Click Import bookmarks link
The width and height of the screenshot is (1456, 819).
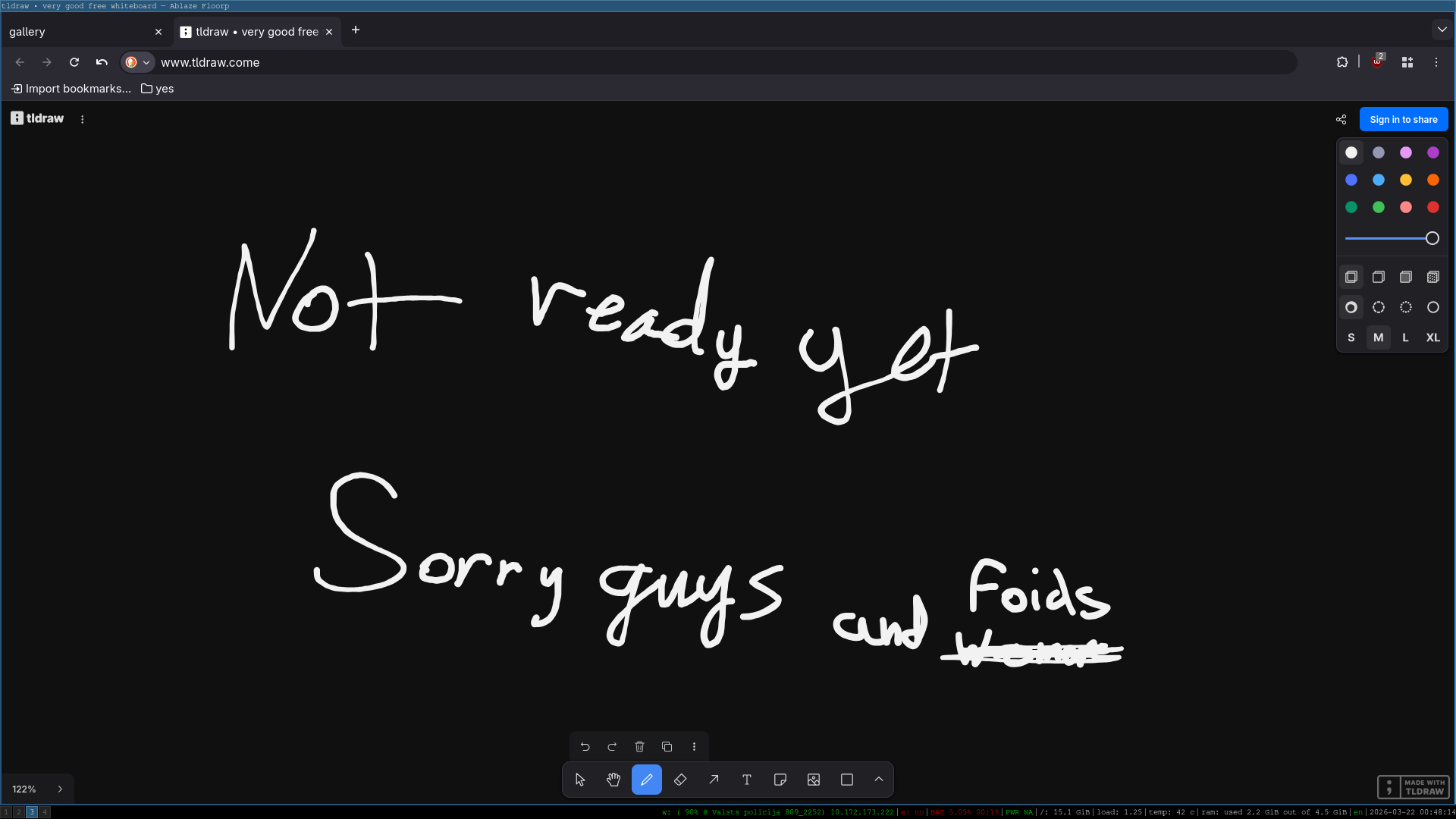pyautogui.click(x=71, y=89)
